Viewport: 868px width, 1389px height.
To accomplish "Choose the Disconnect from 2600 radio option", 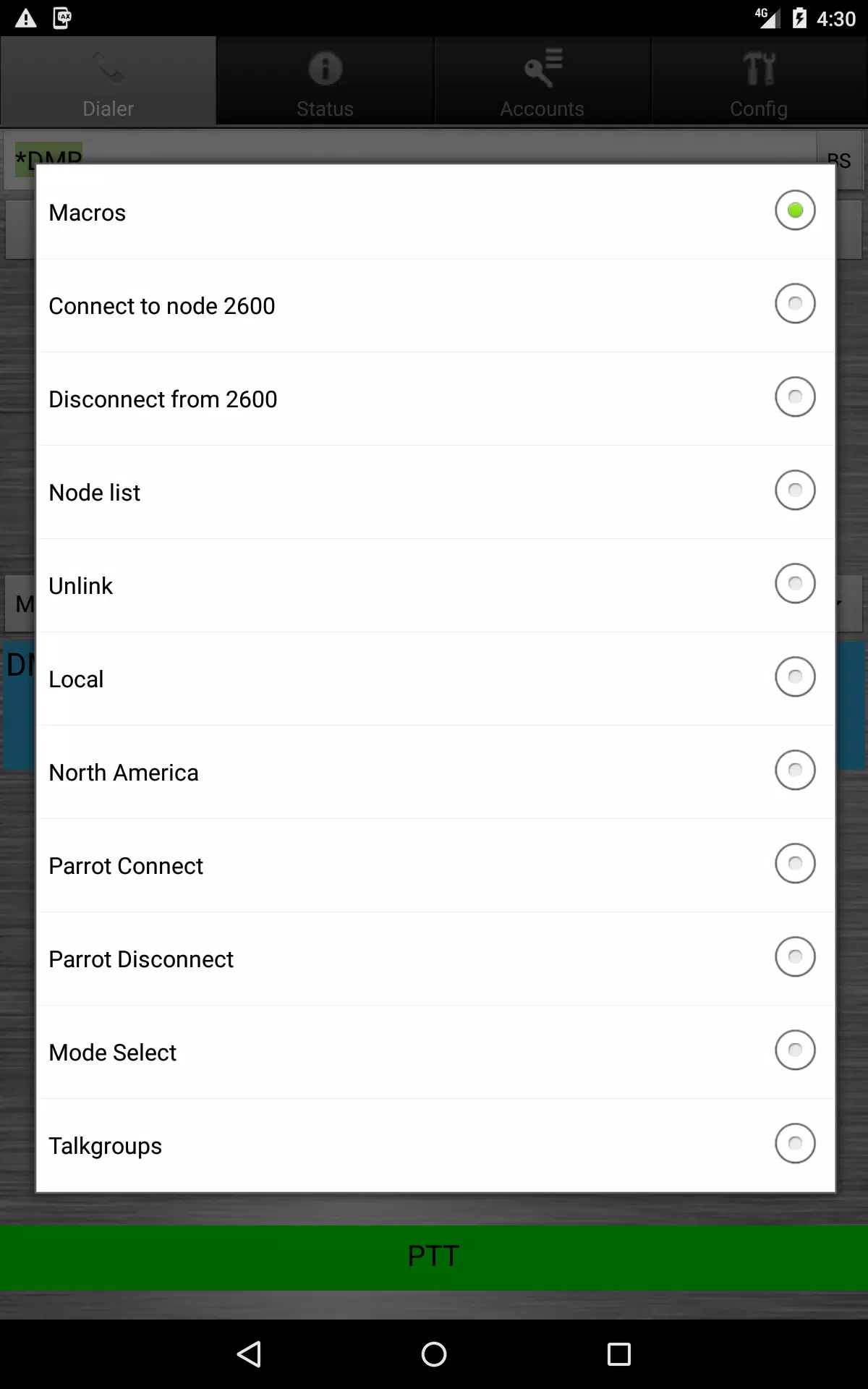I will point(795,397).
